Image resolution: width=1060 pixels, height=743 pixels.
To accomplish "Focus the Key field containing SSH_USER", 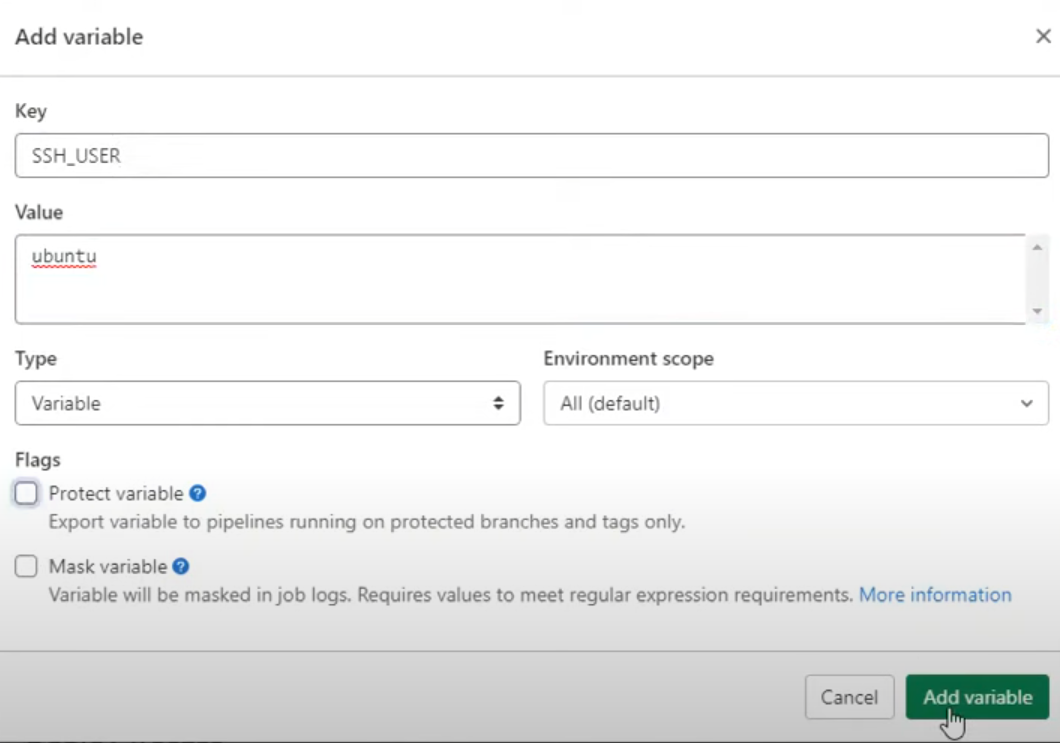I will click(x=531, y=156).
